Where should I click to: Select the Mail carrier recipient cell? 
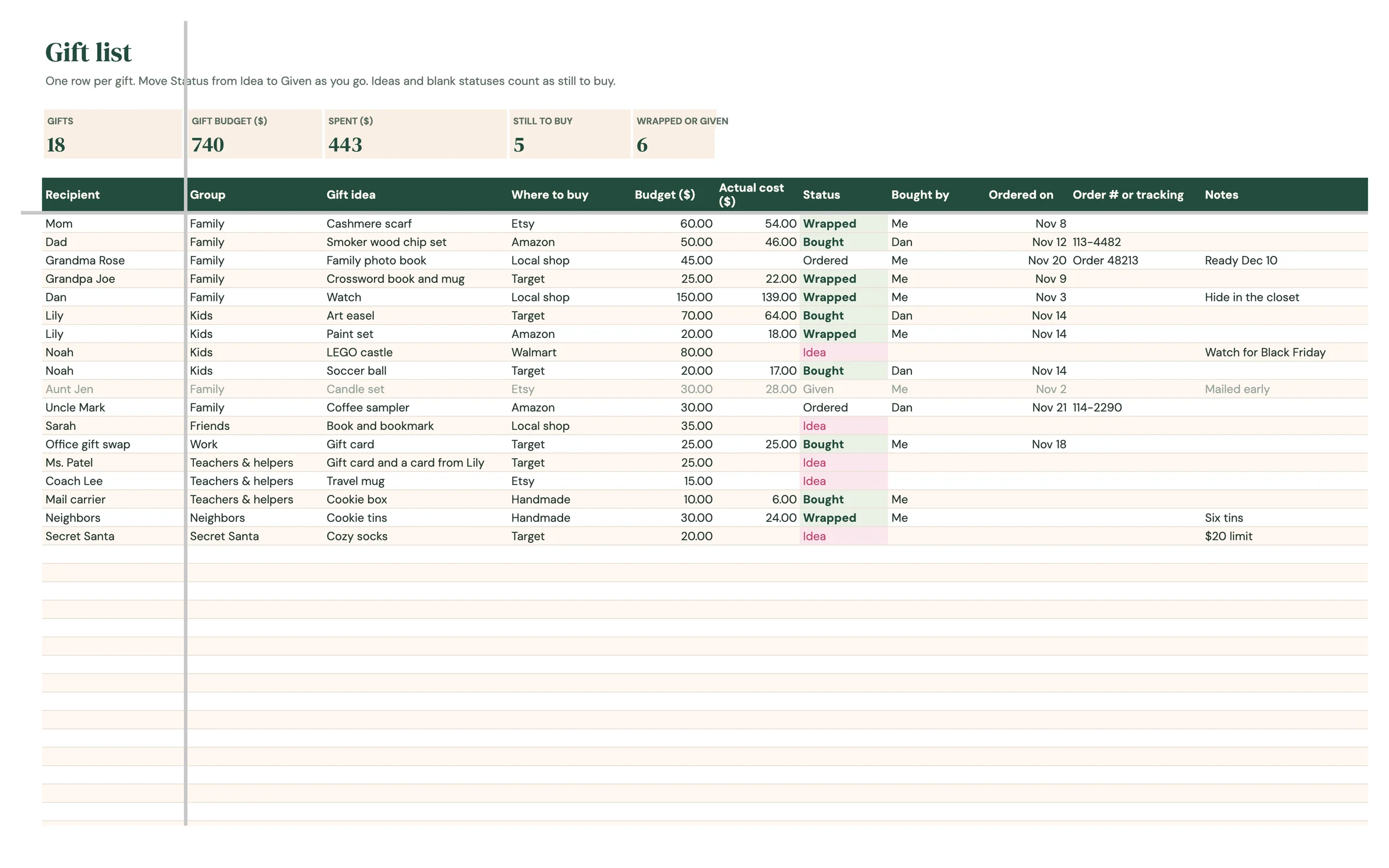pyautogui.click(x=75, y=499)
